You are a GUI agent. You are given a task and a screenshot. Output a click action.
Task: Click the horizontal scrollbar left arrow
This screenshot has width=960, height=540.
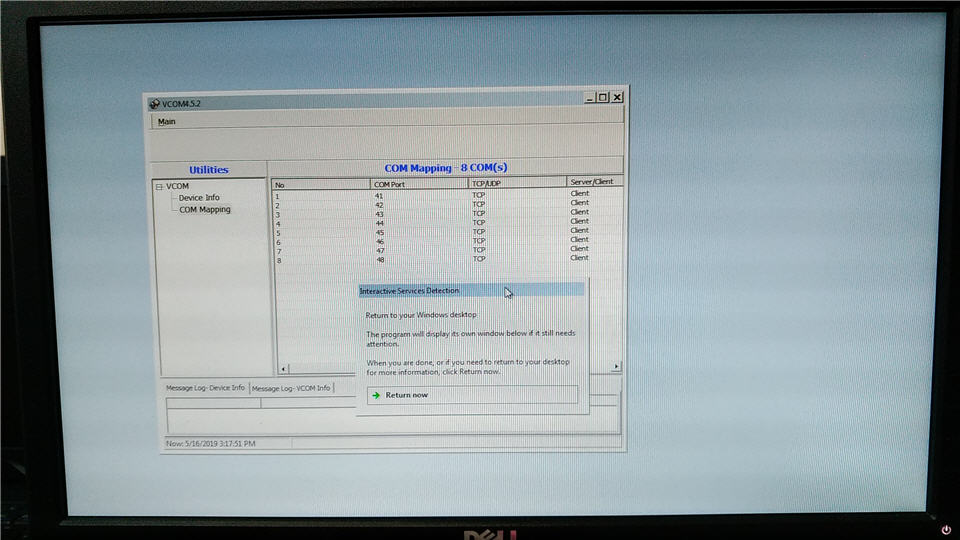pos(283,368)
